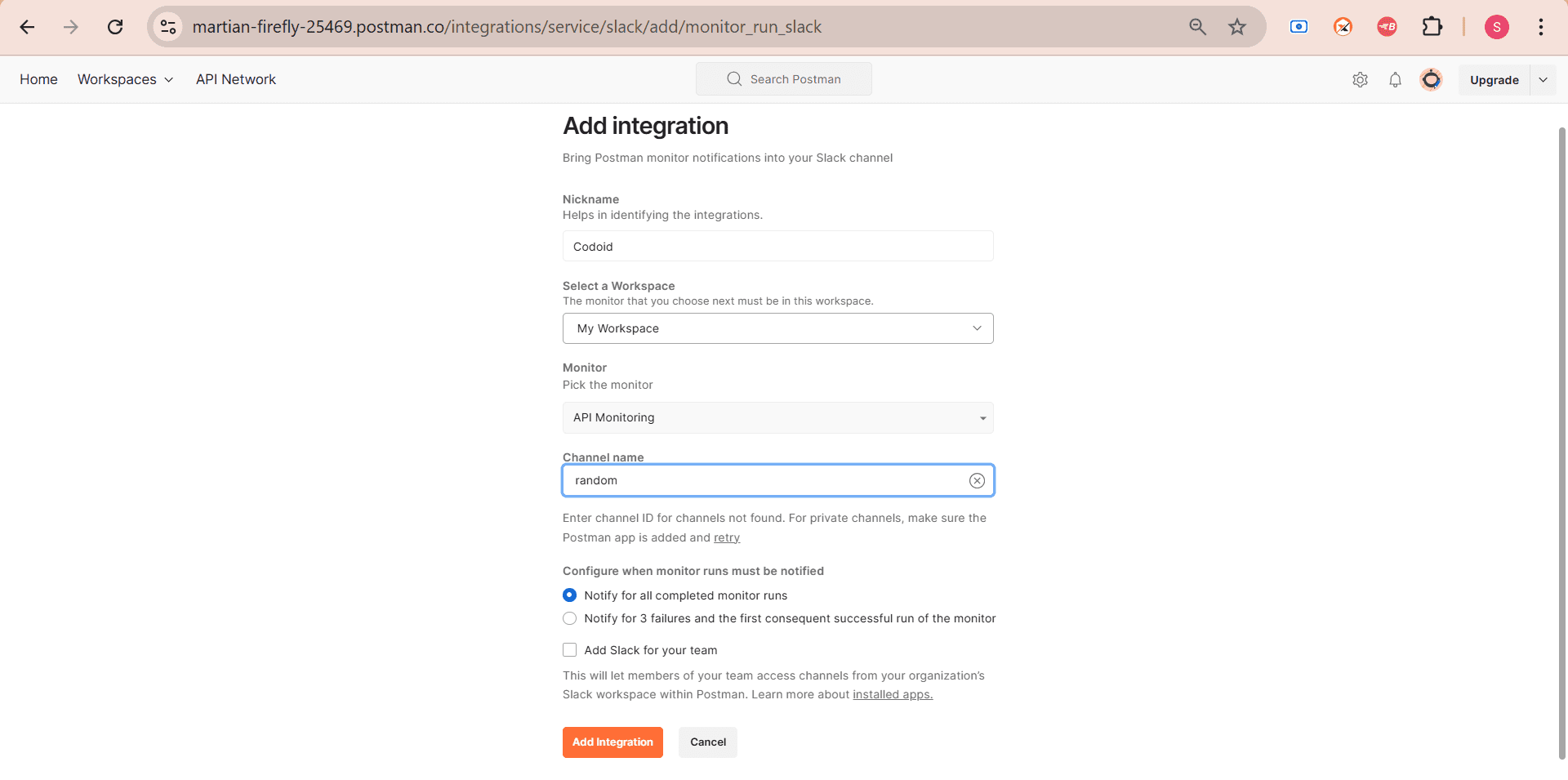Screen dimensions: 1568x780
Task: Open the installed apps link
Action: point(892,694)
